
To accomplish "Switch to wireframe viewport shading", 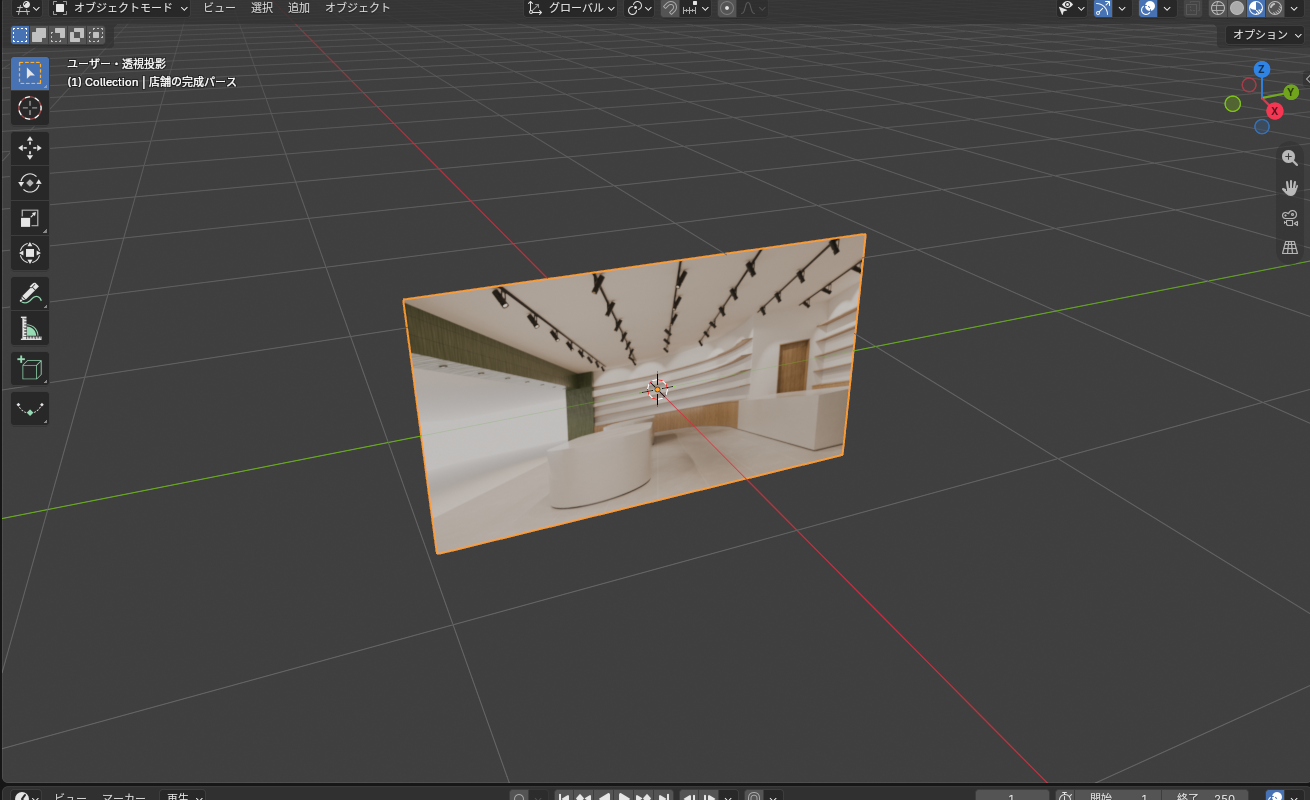I will pyautogui.click(x=1218, y=8).
